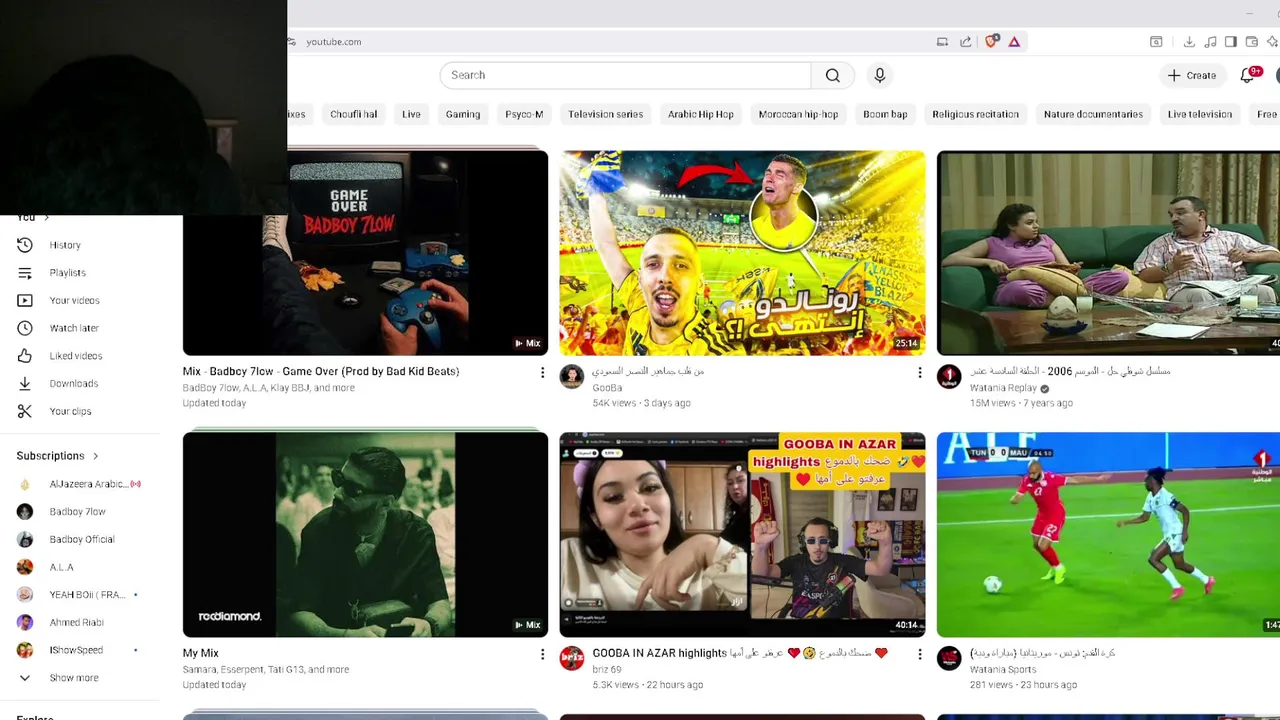The image size is (1280, 720).
Task: Expand the Subscriptions section header
Action: [58, 456]
